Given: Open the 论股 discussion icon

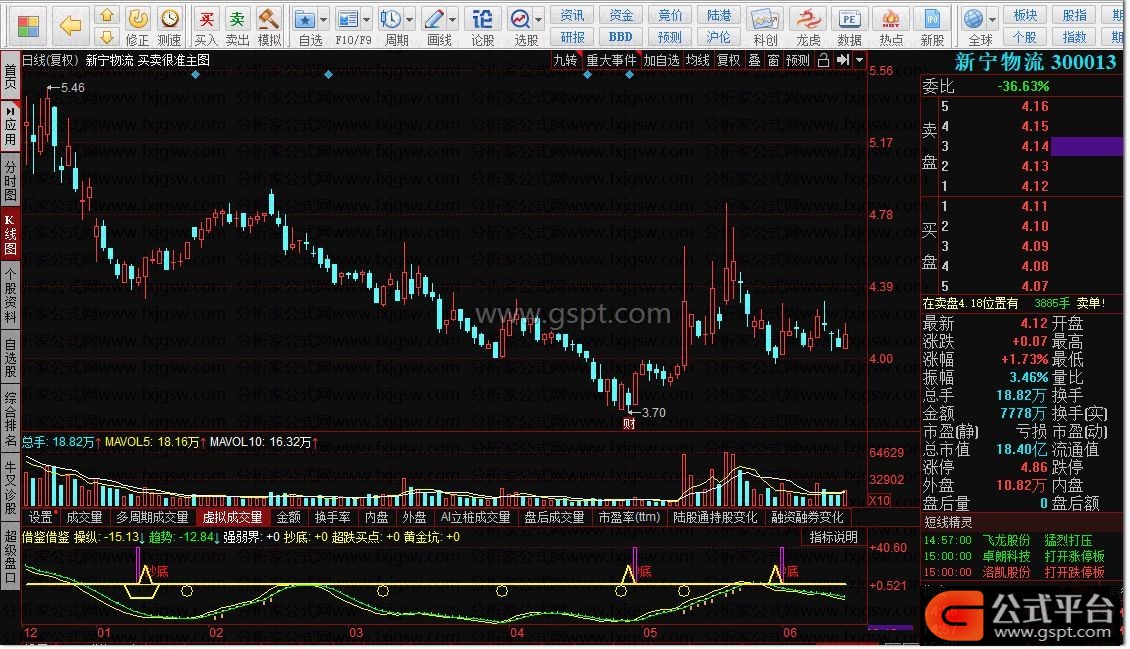Looking at the screenshot, I should tap(482, 27).
